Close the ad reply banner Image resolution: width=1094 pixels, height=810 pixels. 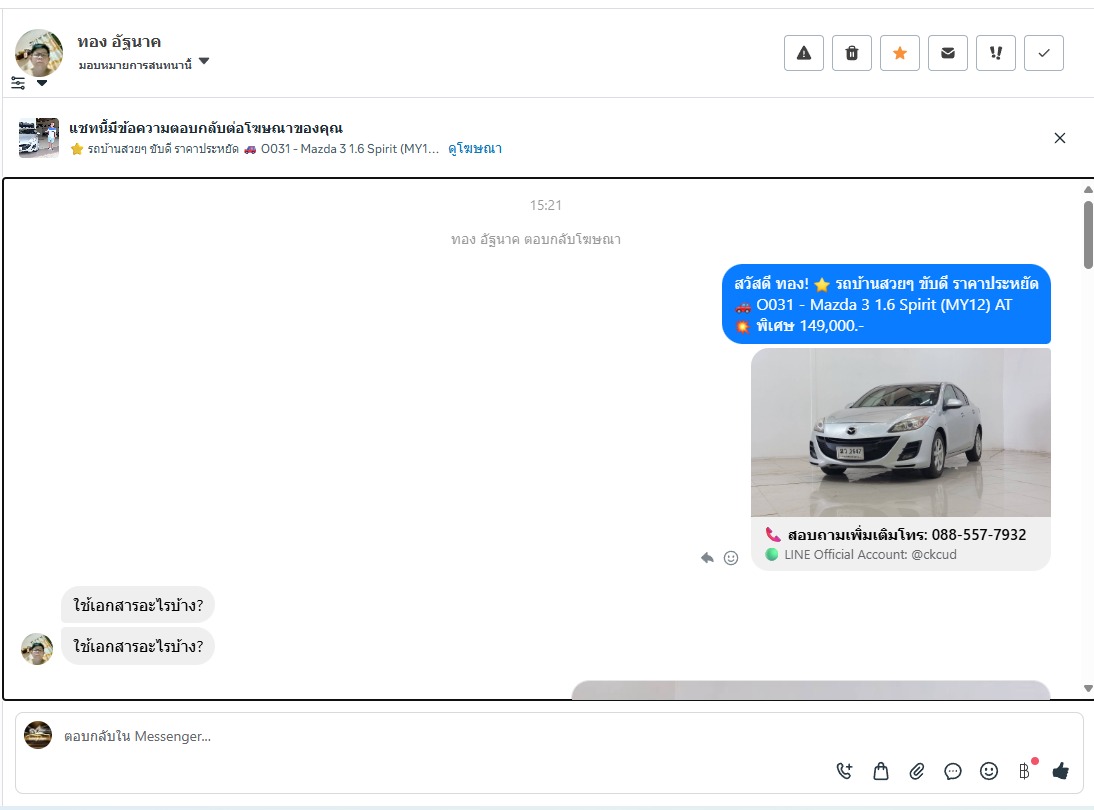[x=1060, y=138]
